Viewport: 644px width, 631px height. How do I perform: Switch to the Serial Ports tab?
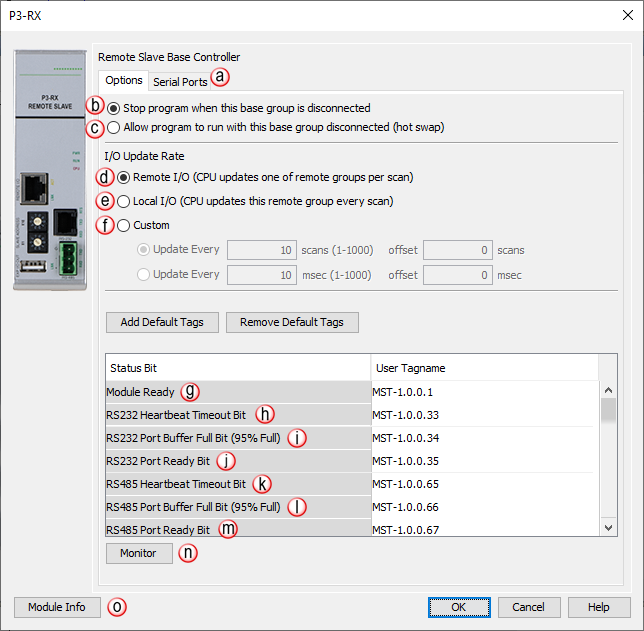(180, 82)
